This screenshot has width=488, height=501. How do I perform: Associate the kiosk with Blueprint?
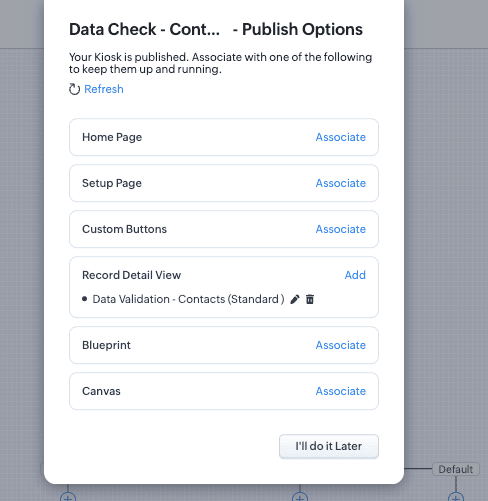341,345
